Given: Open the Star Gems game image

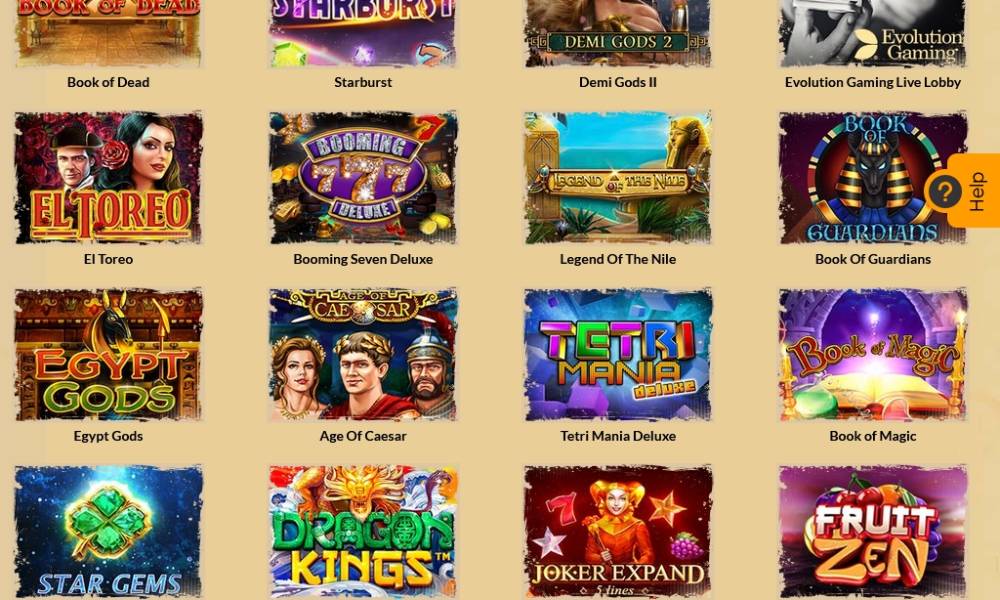Looking at the screenshot, I should click(x=108, y=532).
